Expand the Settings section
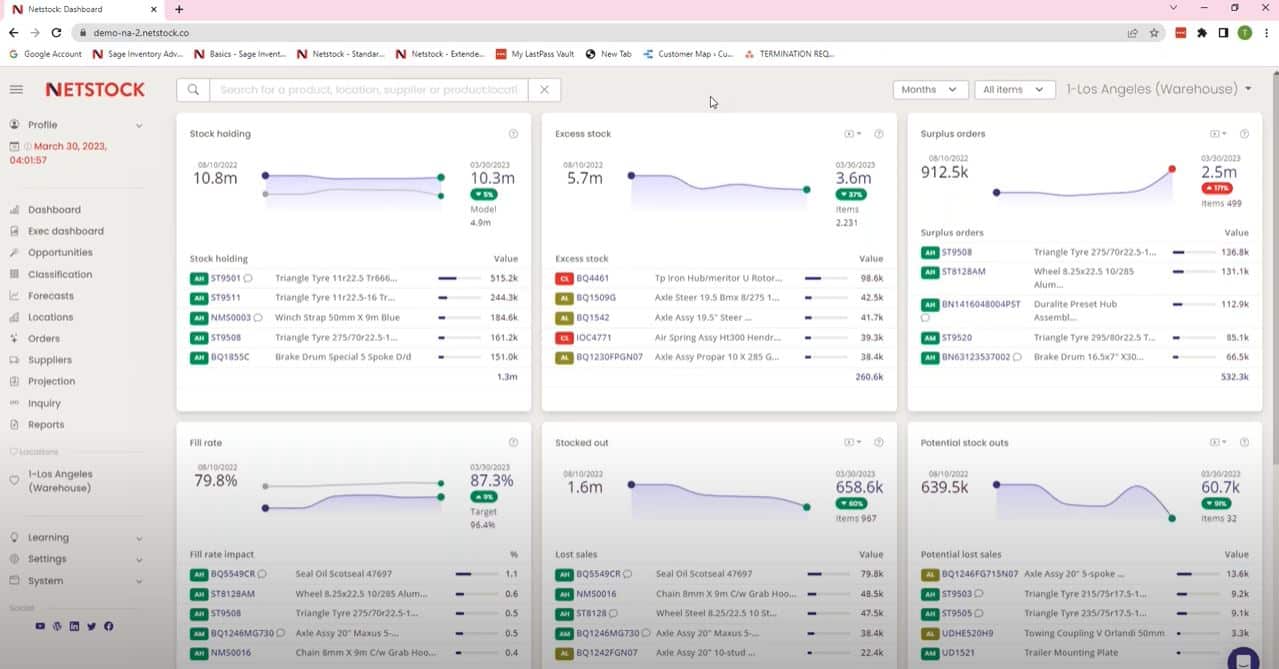This screenshot has height=669, width=1279. pos(76,559)
